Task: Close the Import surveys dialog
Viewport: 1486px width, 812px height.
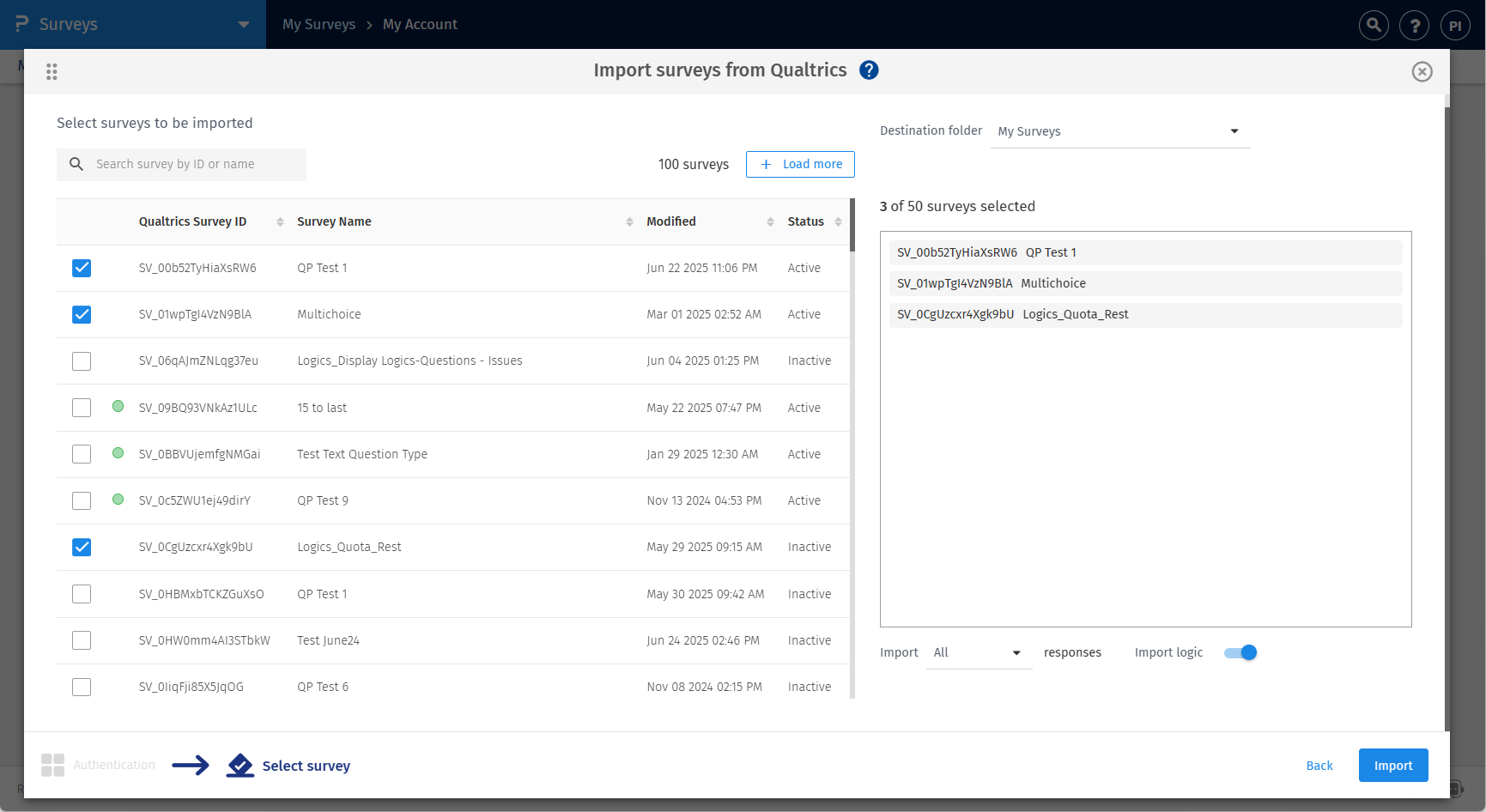Action: click(1422, 72)
